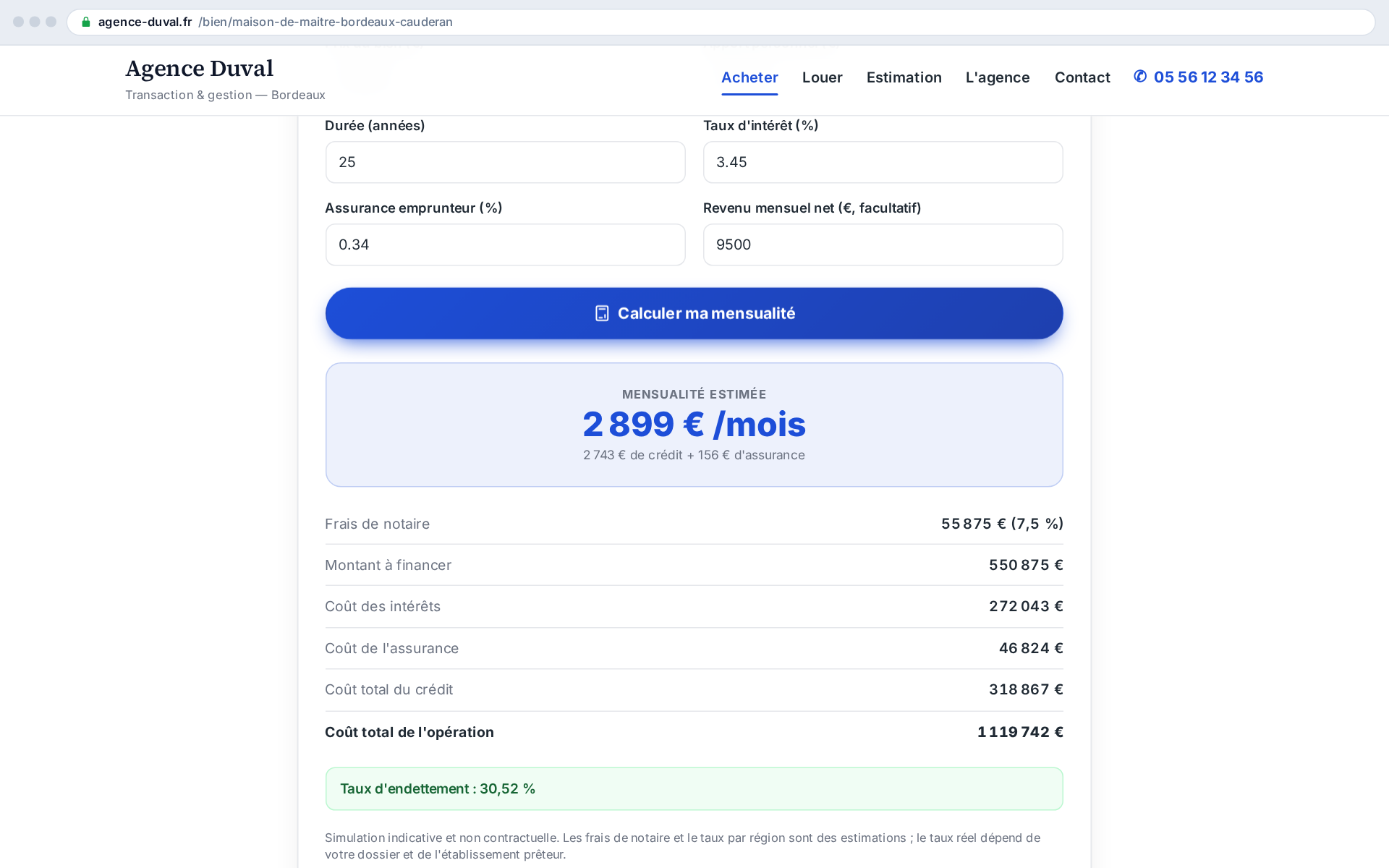The image size is (1389, 868).
Task: Focus the Assurance emprunteur input field
Action: pos(505,244)
